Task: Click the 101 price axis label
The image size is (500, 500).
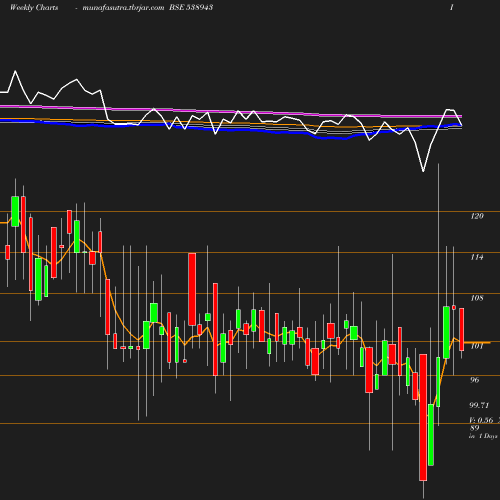Action: [477, 346]
